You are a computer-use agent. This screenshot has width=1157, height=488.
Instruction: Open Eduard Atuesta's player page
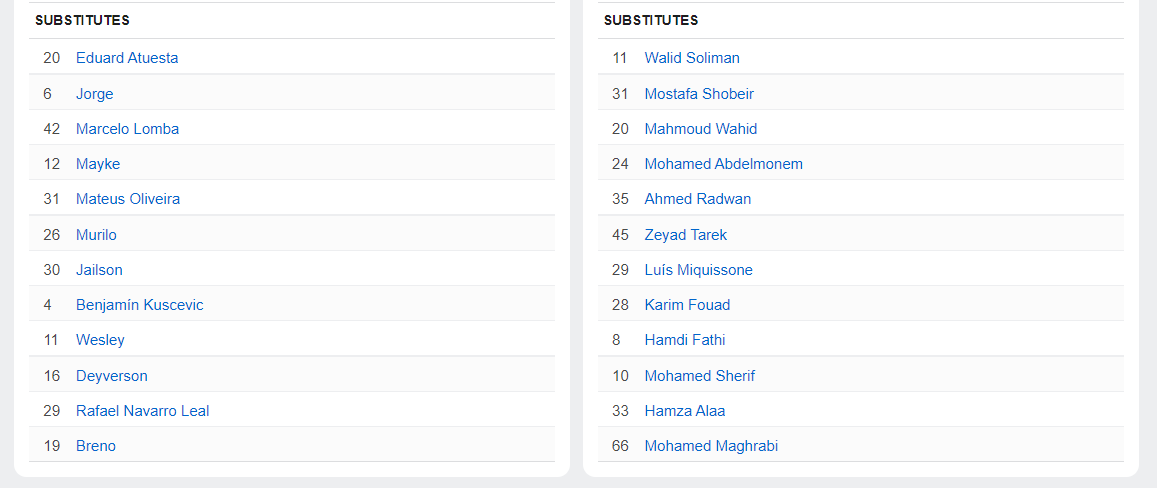(x=127, y=58)
